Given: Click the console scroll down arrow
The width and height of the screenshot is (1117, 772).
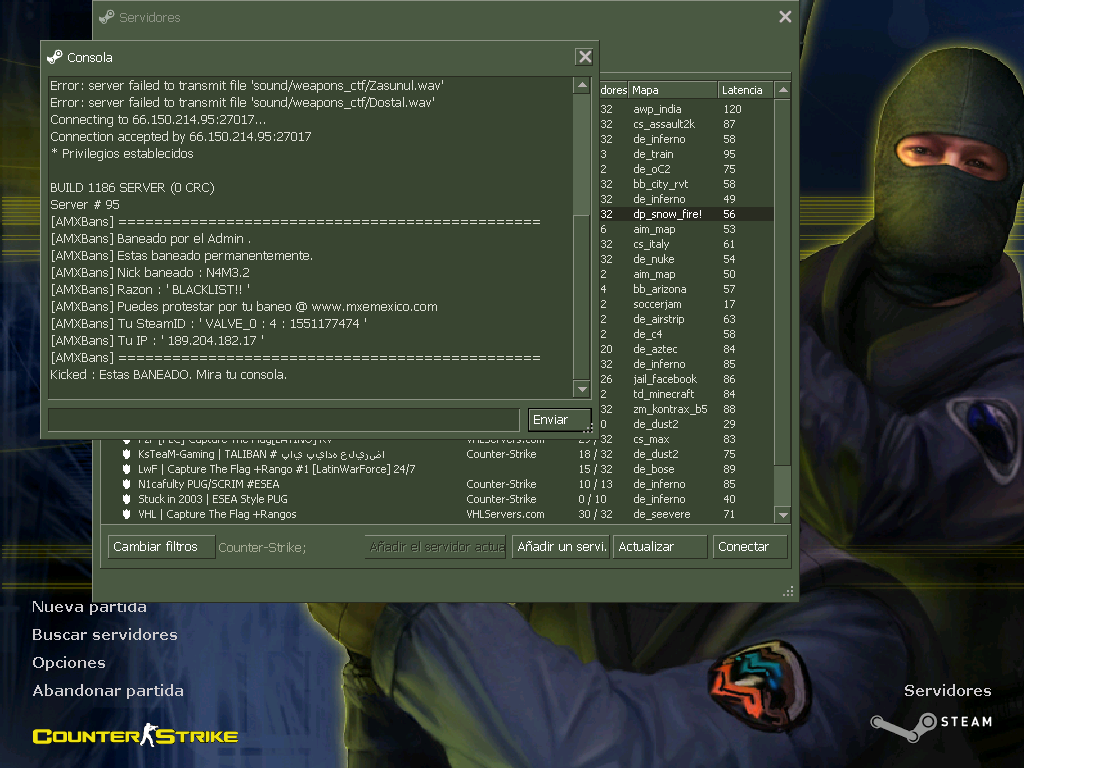Looking at the screenshot, I should point(582,390).
